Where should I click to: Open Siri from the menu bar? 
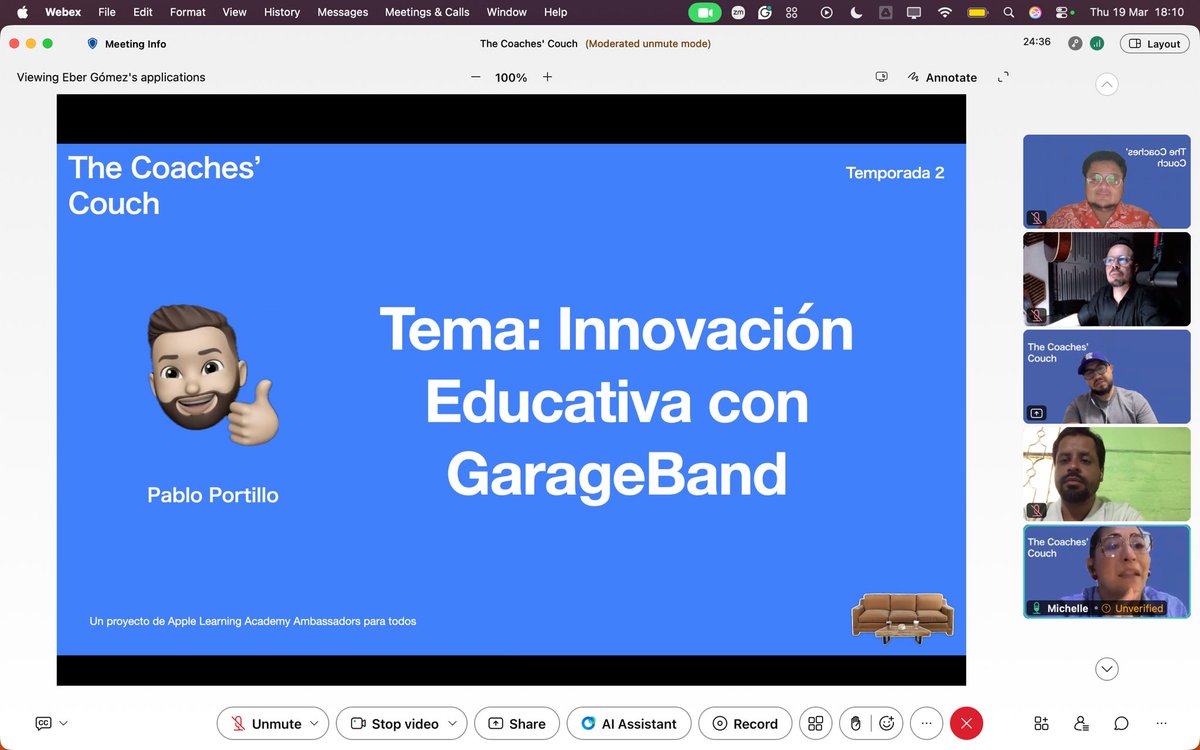[x=1035, y=12]
